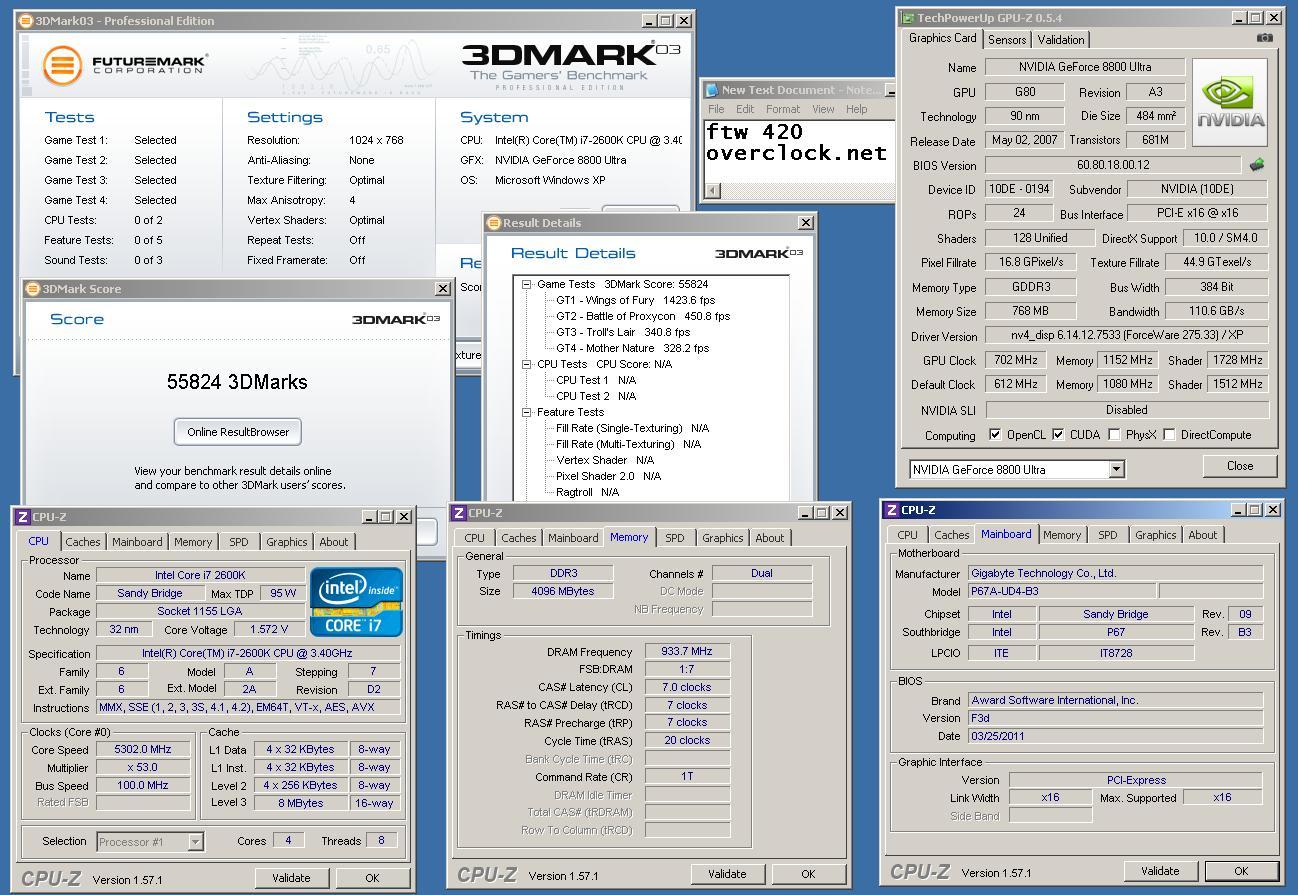Select GT4 - Mother Nature result row
The height and width of the screenshot is (895, 1298).
[632, 348]
